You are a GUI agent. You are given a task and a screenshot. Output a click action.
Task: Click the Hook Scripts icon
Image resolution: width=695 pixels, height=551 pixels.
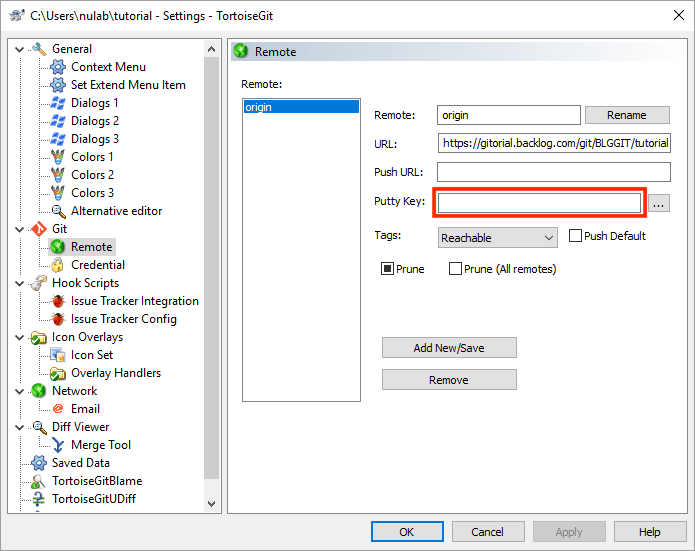click(39, 283)
